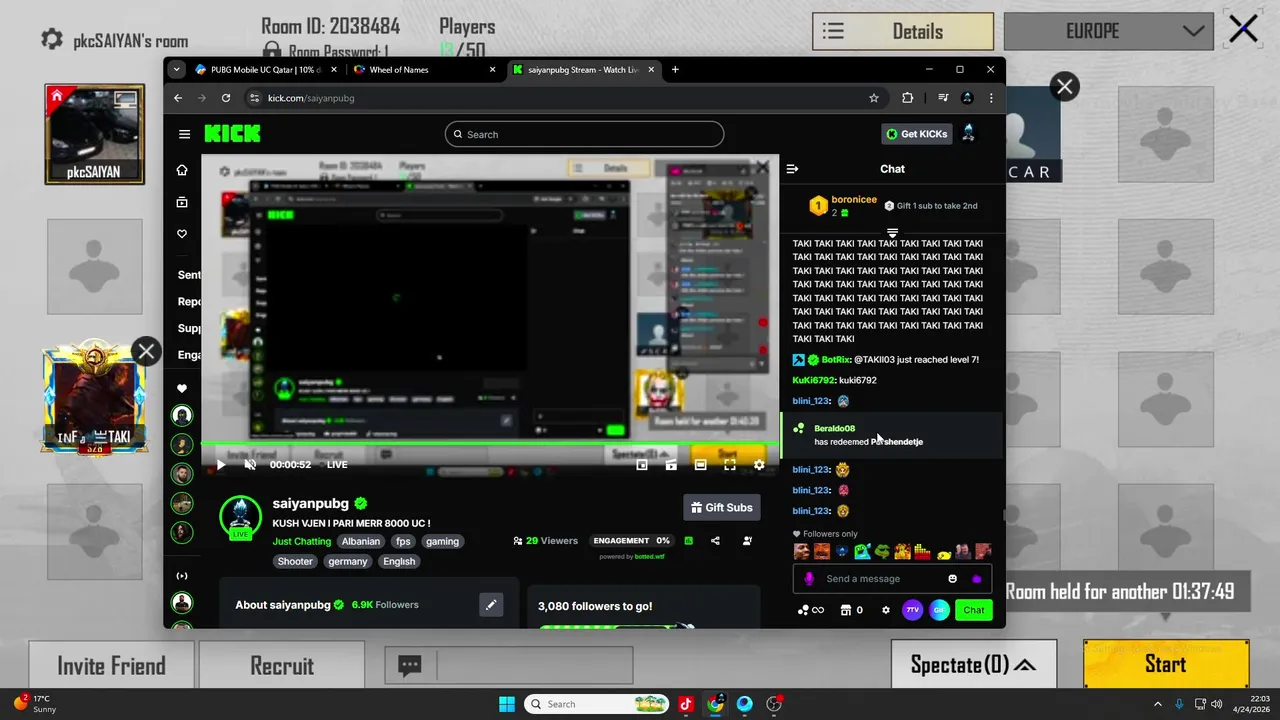Select the Just Chatting category link
Viewport: 1280px width, 720px height.
[x=301, y=541]
